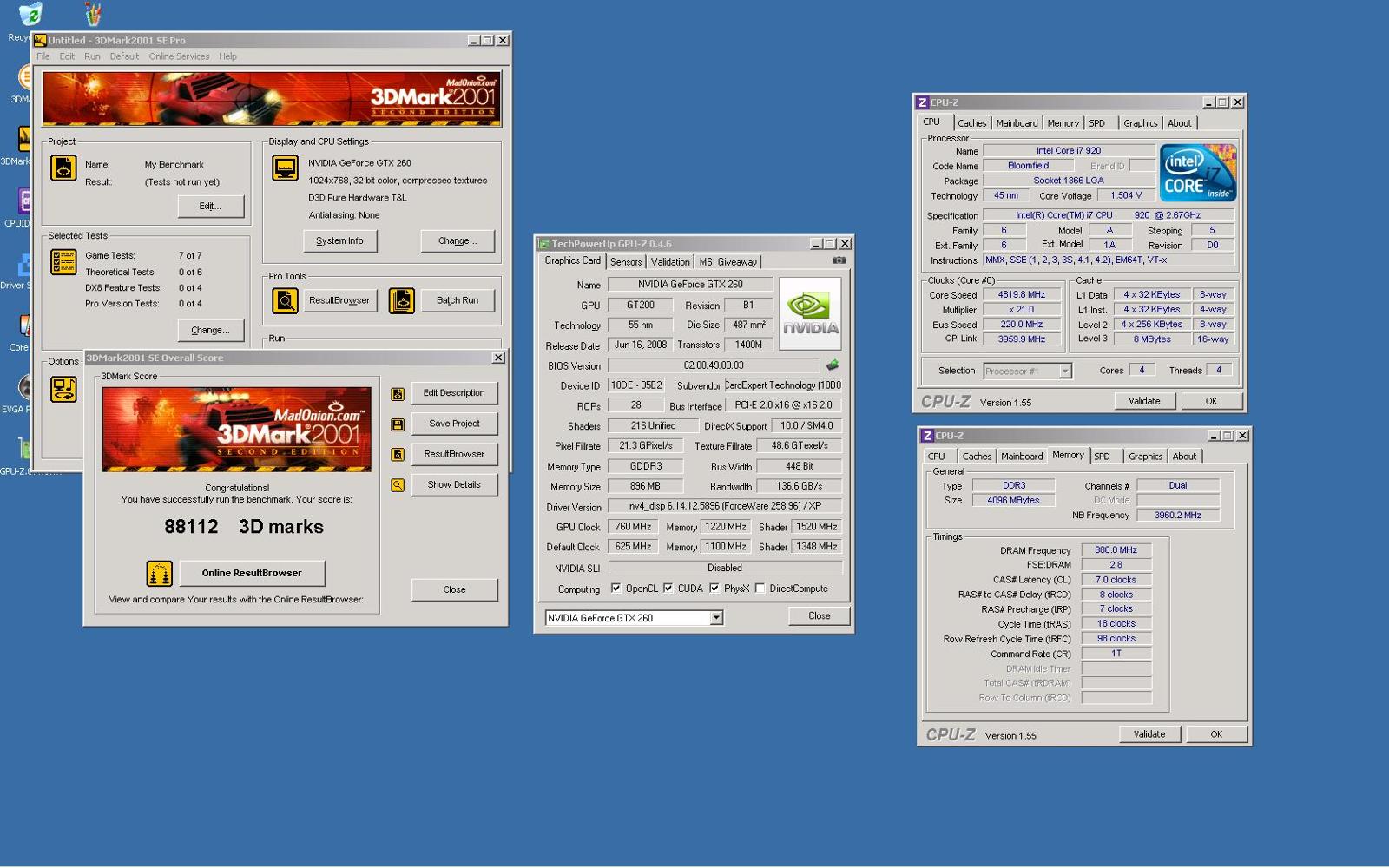
Task: Click the Project icon beside My Benchmark
Action: click(63, 168)
